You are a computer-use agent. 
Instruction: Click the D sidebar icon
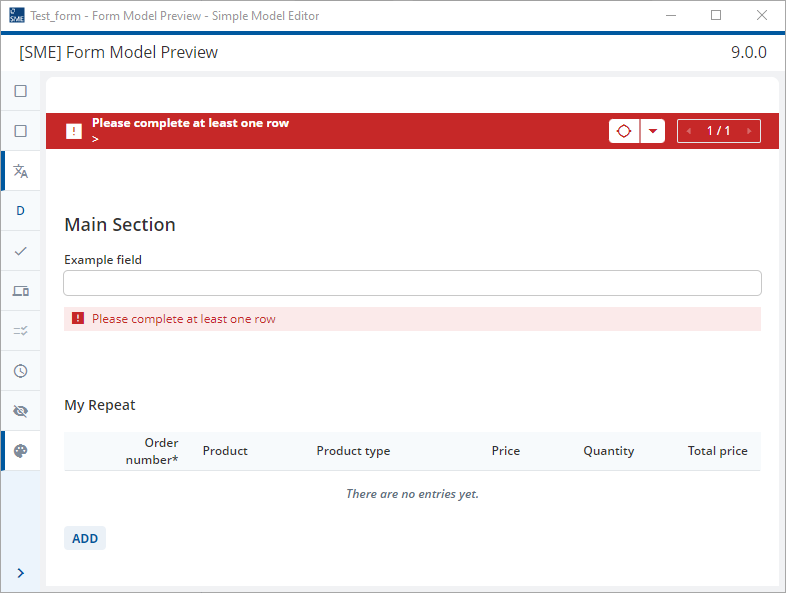pos(21,211)
